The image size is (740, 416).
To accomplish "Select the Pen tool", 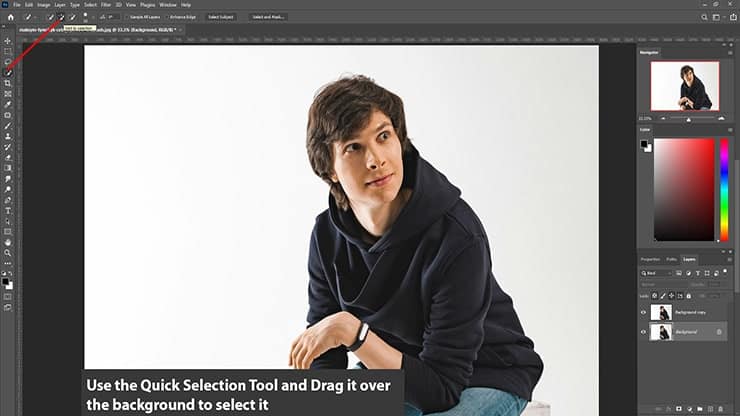I will pyautogui.click(x=8, y=200).
